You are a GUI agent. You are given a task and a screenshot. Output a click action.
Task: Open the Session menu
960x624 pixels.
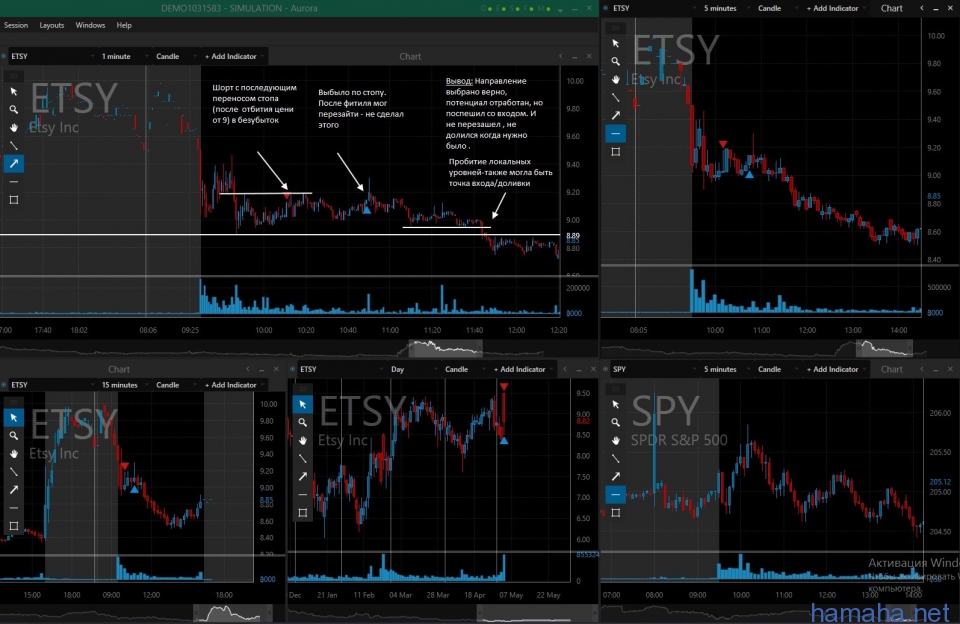pos(16,25)
